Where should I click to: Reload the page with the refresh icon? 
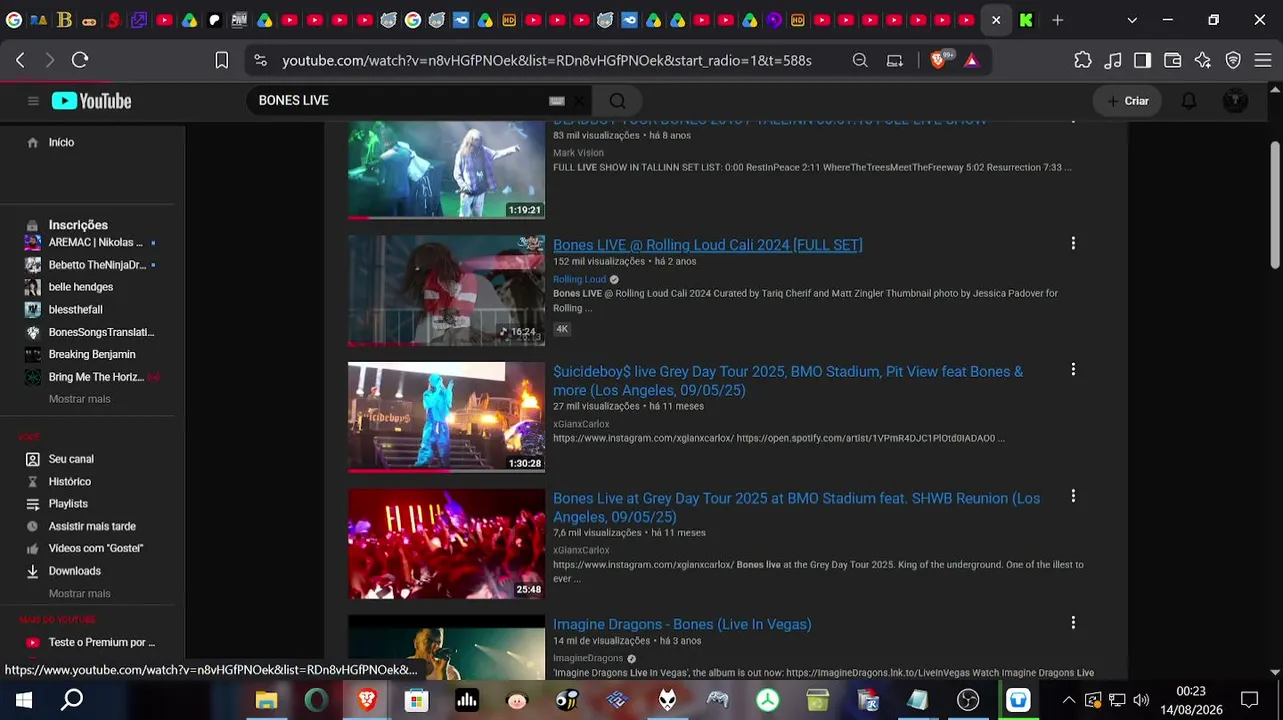pos(80,61)
